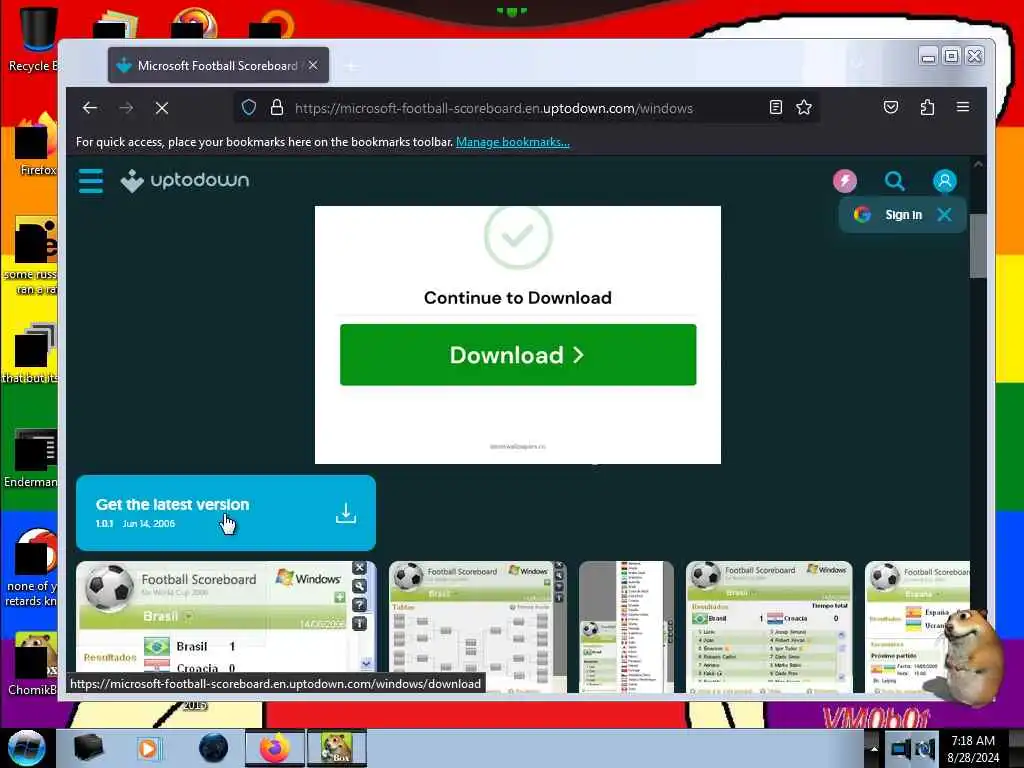Go to Uptodown home logo

(185, 180)
